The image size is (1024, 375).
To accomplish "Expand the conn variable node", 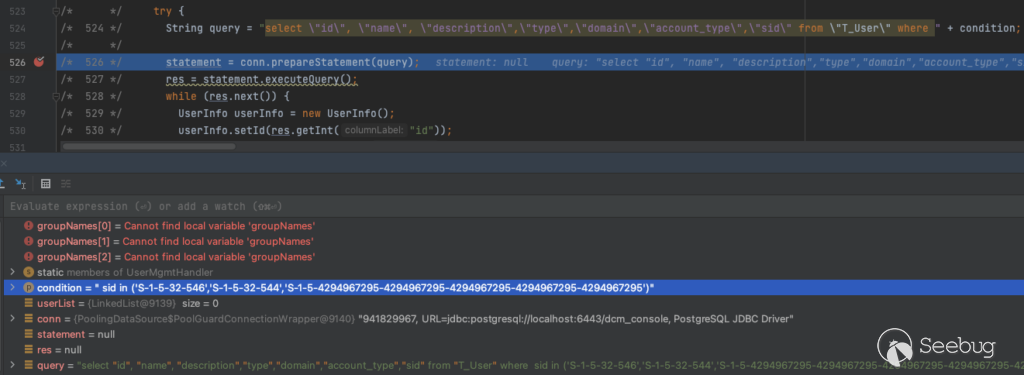I will (12, 319).
